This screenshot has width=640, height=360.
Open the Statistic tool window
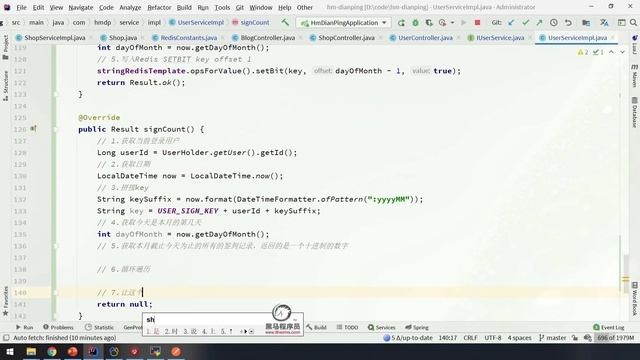pos(99,327)
